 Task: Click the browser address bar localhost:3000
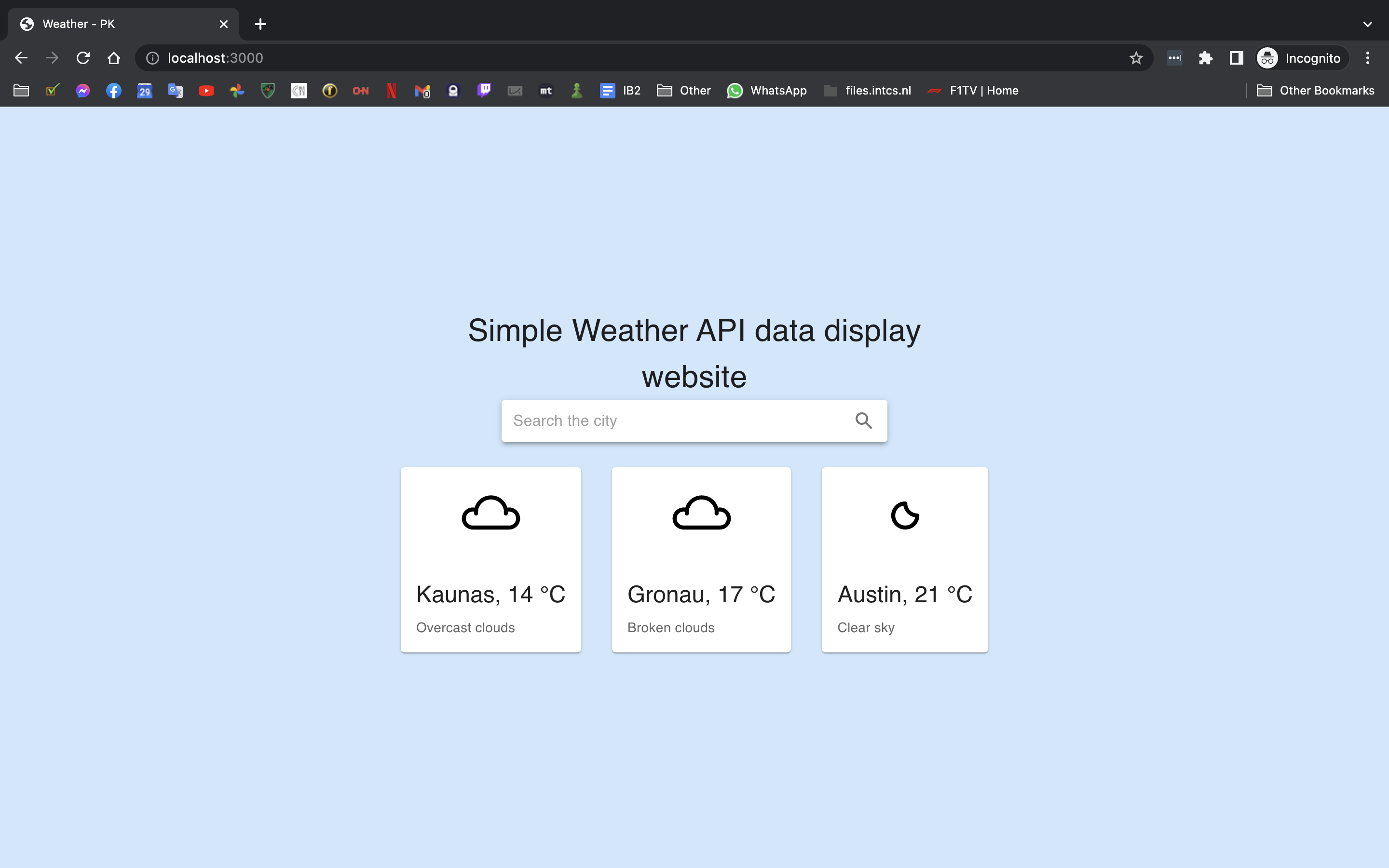(x=216, y=57)
